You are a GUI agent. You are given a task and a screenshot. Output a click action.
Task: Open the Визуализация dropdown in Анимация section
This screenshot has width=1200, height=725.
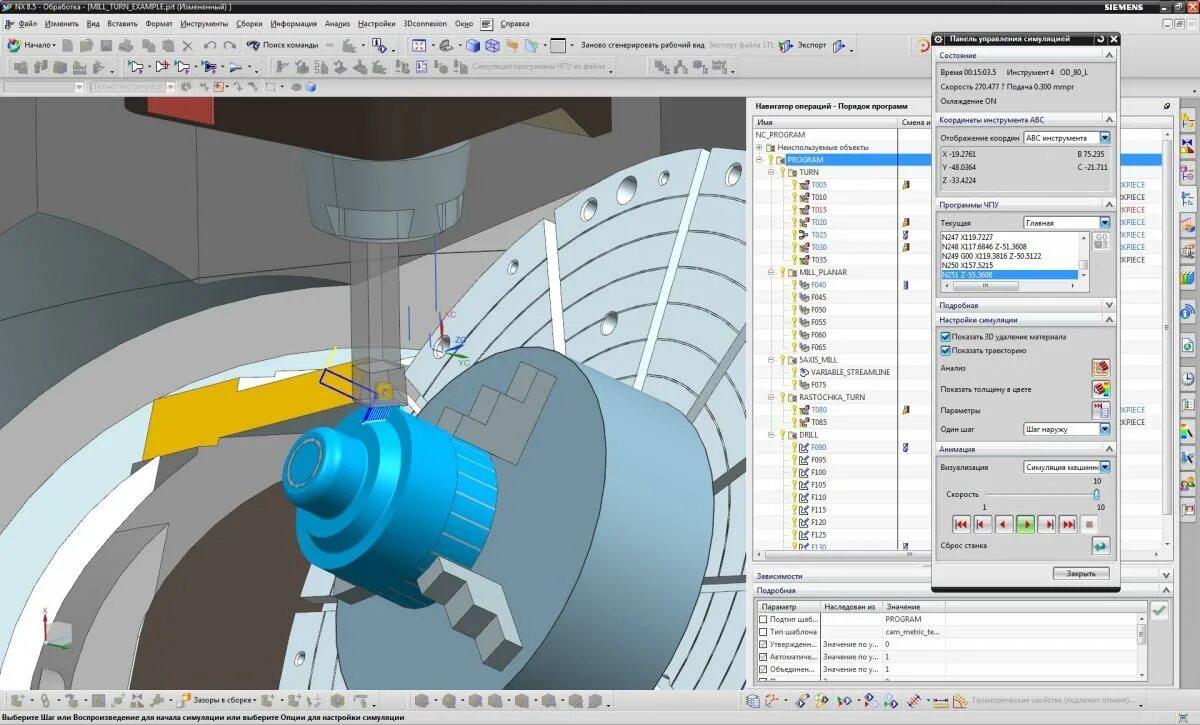pos(1103,465)
